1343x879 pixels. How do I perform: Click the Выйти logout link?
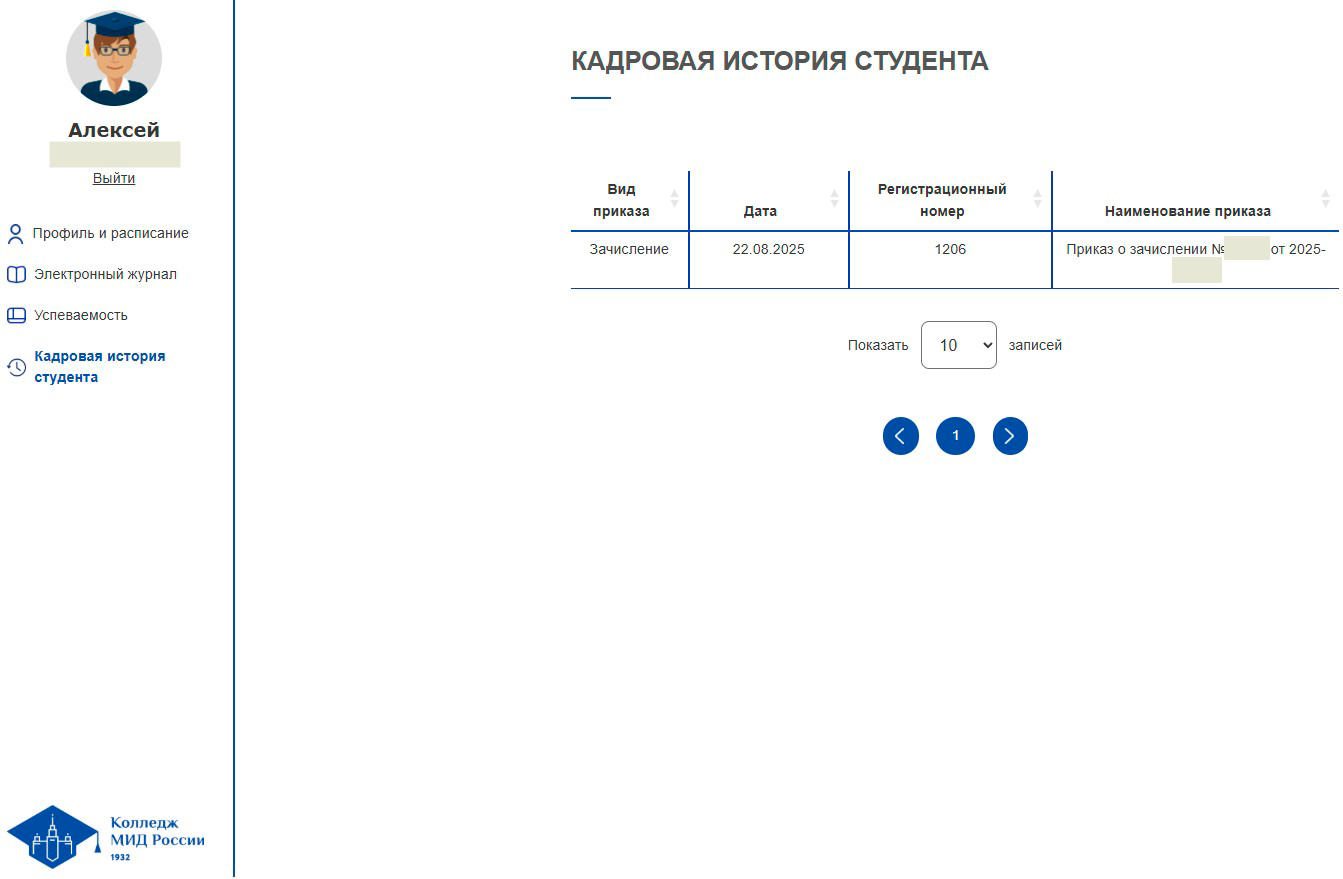[x=114, y=178]
